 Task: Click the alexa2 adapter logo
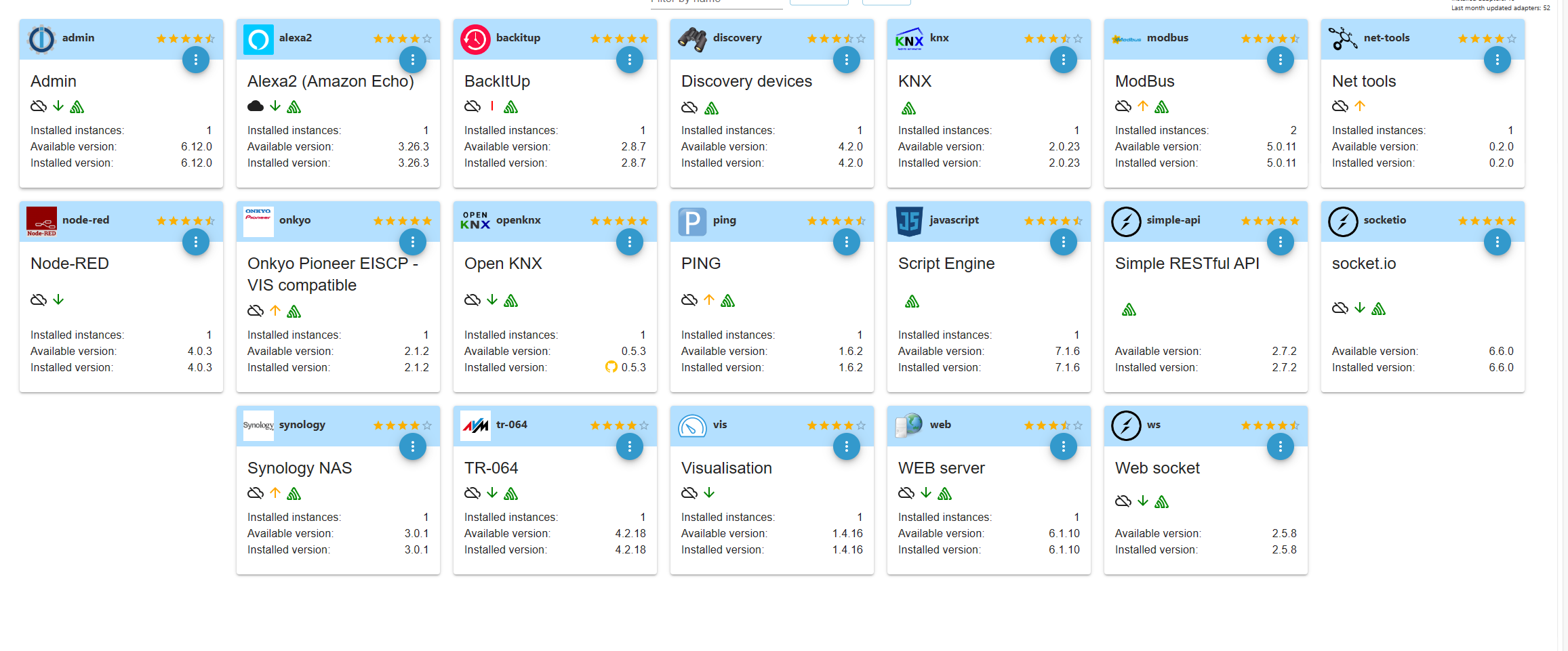click(x=258, y=39)
